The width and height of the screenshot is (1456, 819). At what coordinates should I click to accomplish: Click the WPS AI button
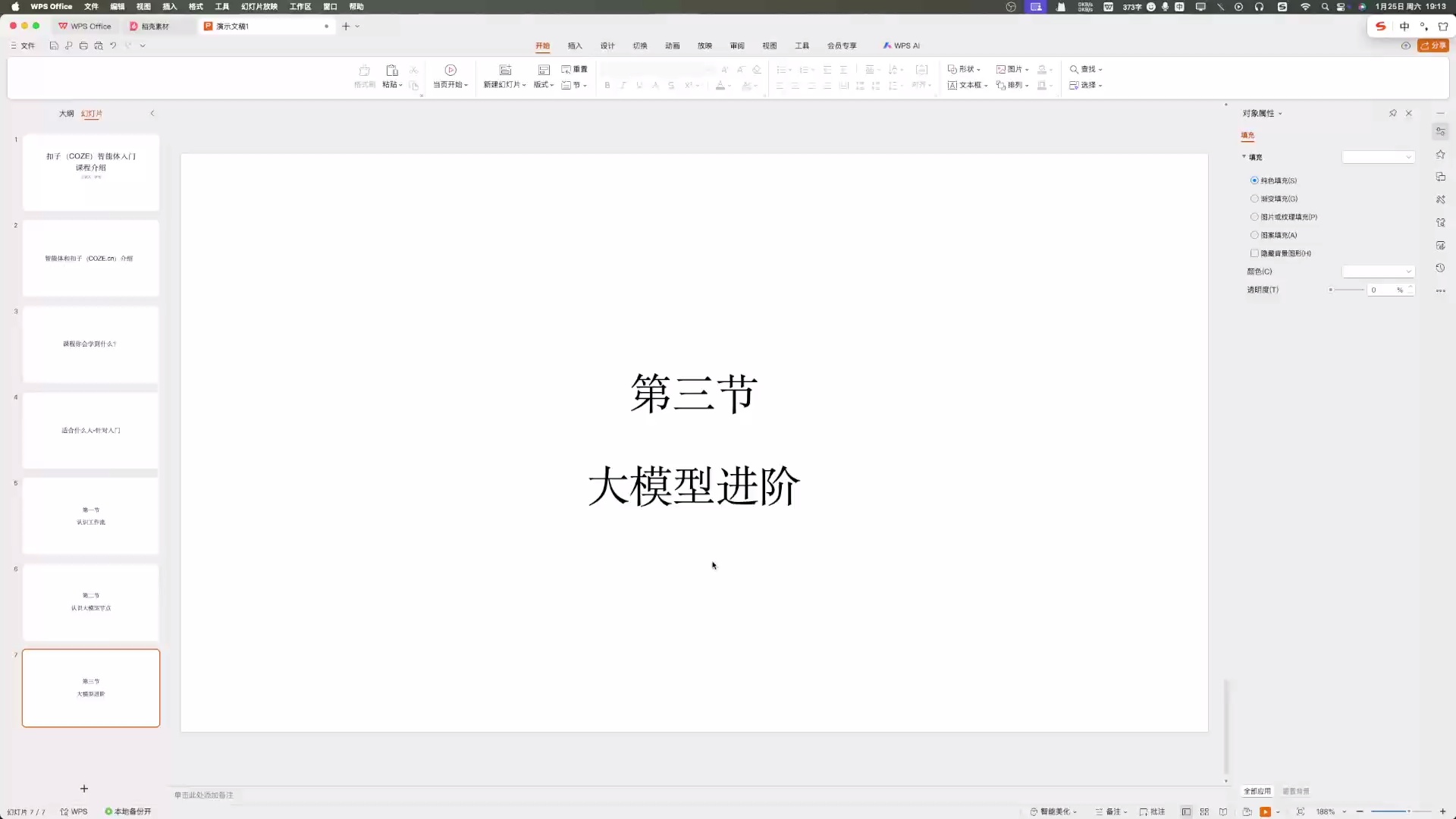901,45
